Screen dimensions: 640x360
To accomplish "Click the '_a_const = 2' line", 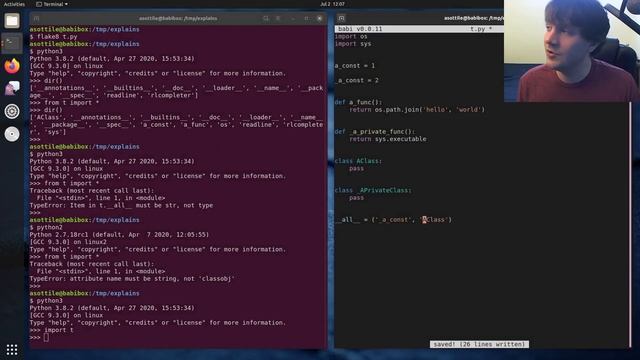I will [357, 80].
